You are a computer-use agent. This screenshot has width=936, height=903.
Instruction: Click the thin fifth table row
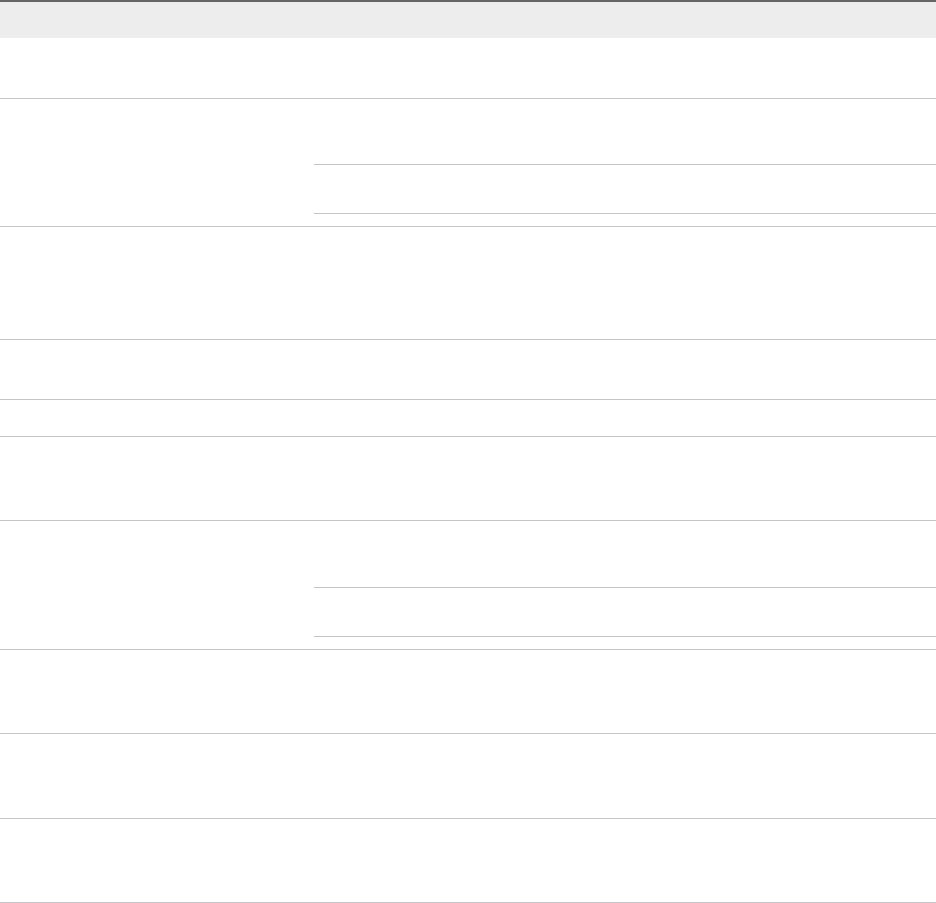point(468,417)
